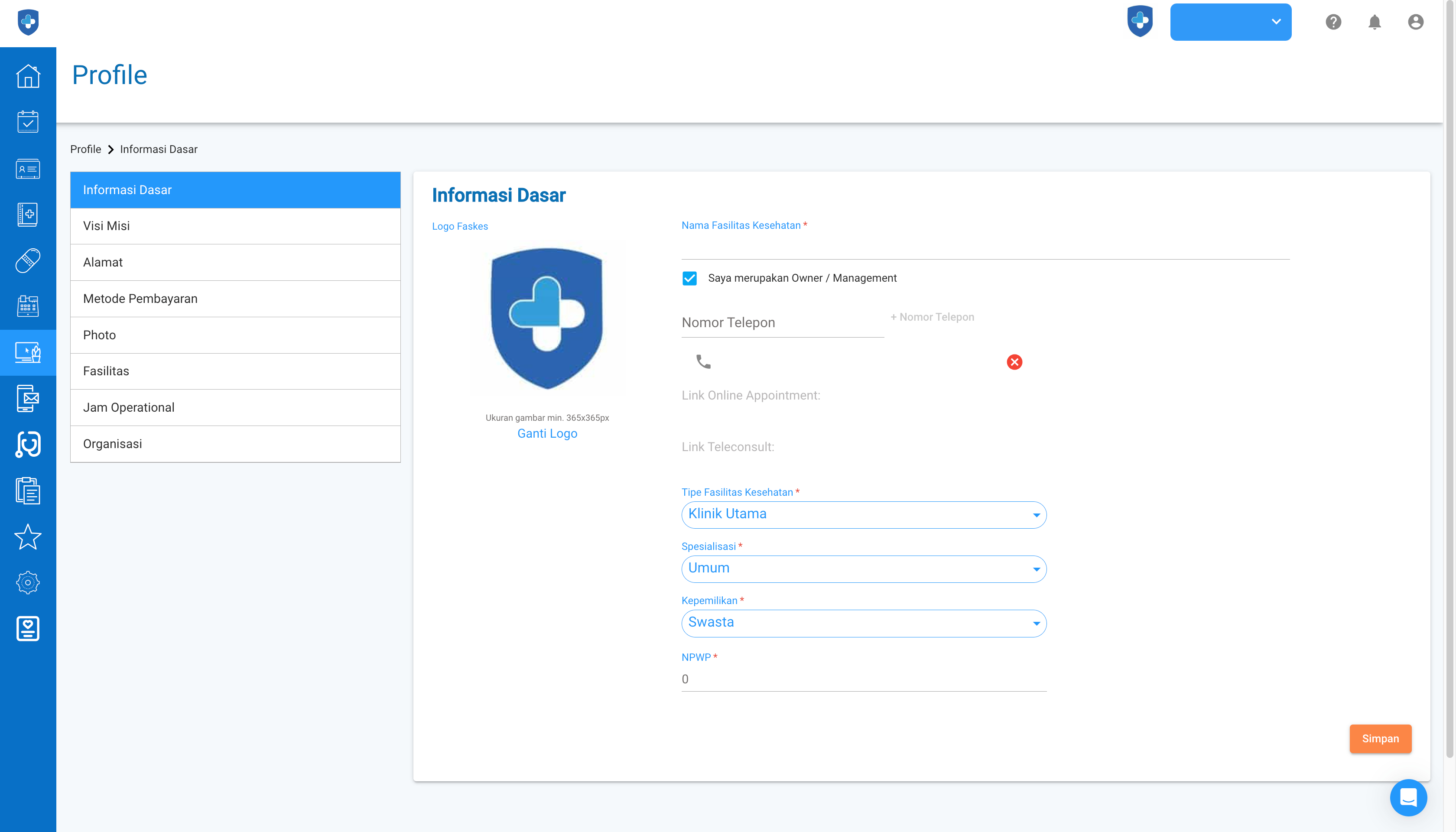Click the help question mark icon

pos(1333,22)
